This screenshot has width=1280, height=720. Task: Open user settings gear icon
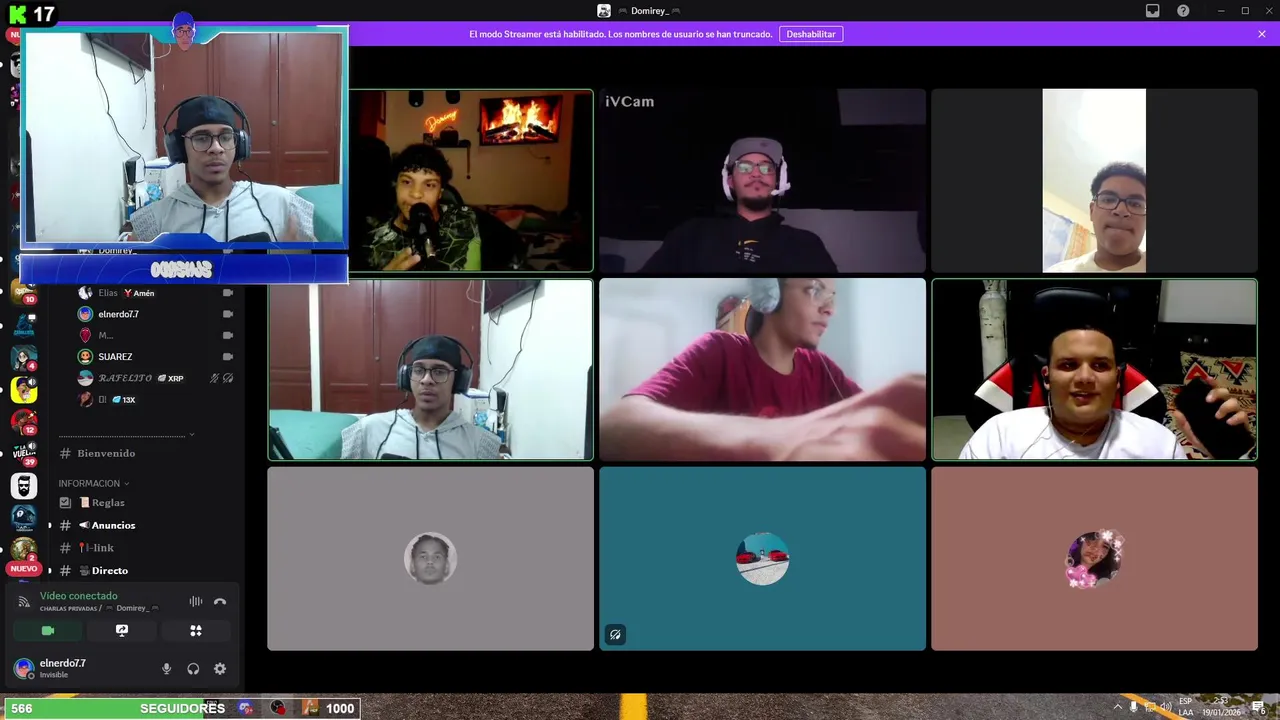220,669
